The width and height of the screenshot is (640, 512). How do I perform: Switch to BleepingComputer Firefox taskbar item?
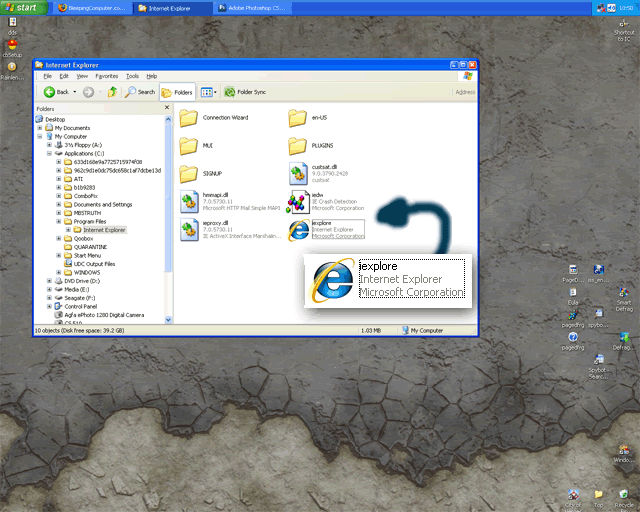point(91,8)
